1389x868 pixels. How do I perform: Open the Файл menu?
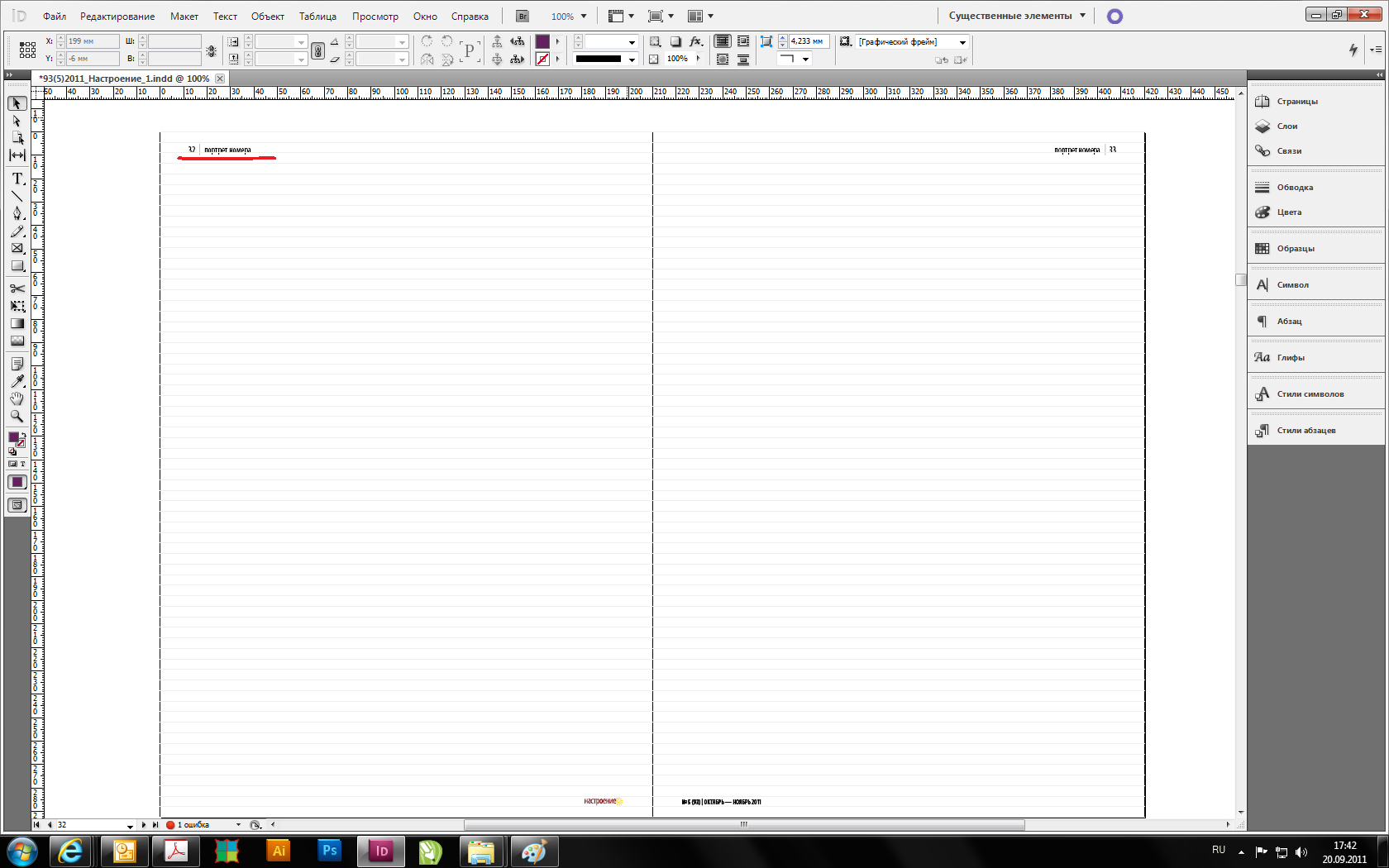coord(55,16)
